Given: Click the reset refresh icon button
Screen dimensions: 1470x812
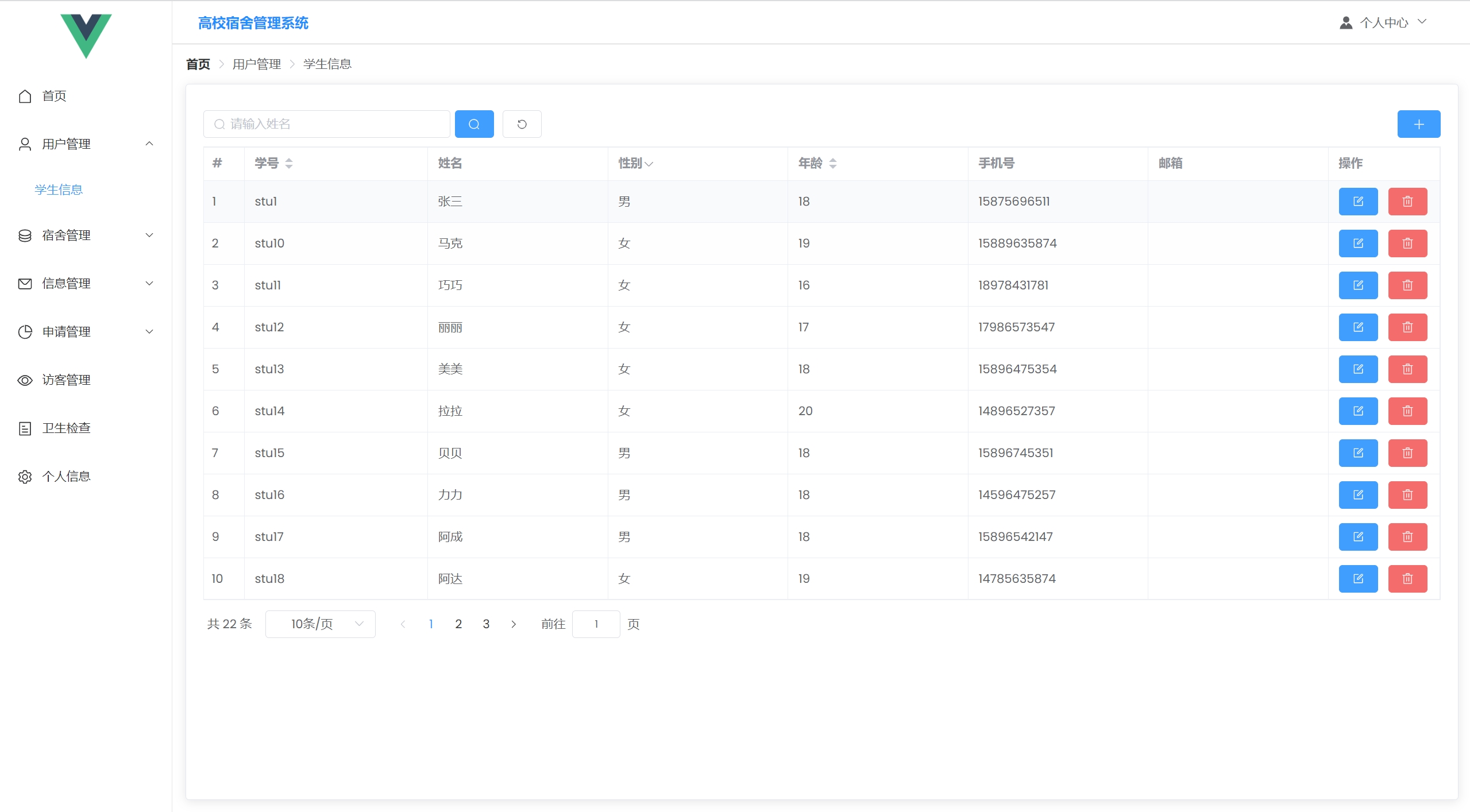Looking at the screenshot, I should point(522,124).
